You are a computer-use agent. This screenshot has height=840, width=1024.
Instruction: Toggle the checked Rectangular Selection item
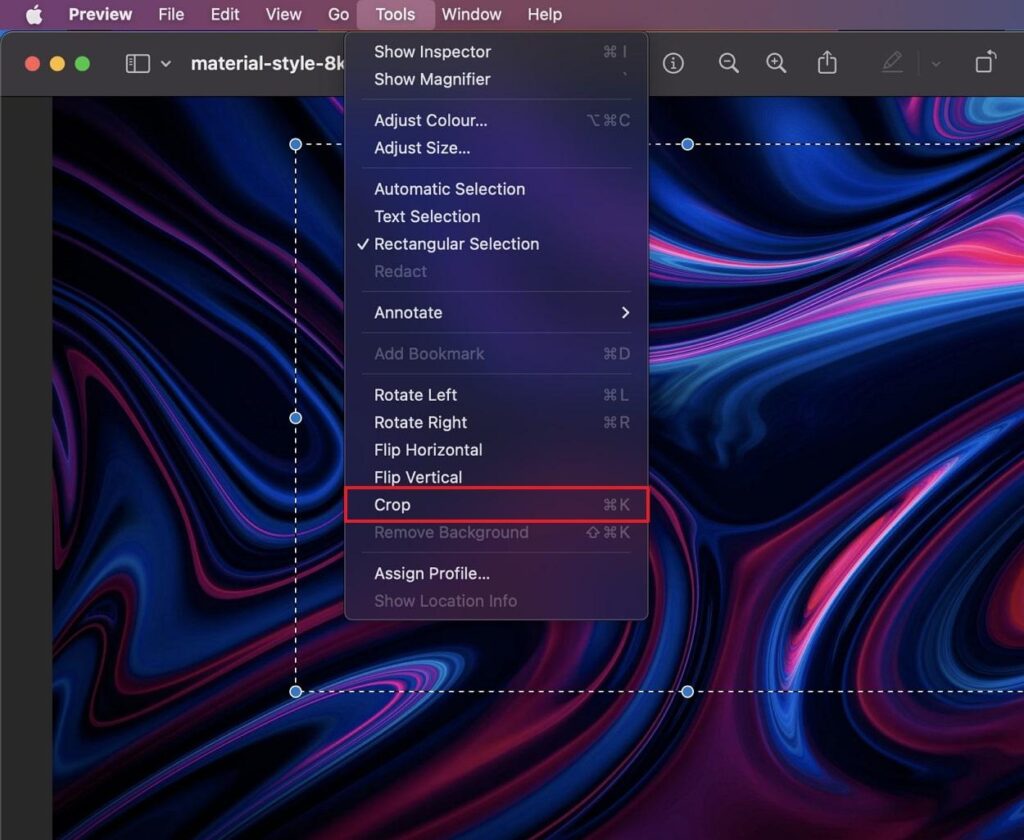[496, 244]
